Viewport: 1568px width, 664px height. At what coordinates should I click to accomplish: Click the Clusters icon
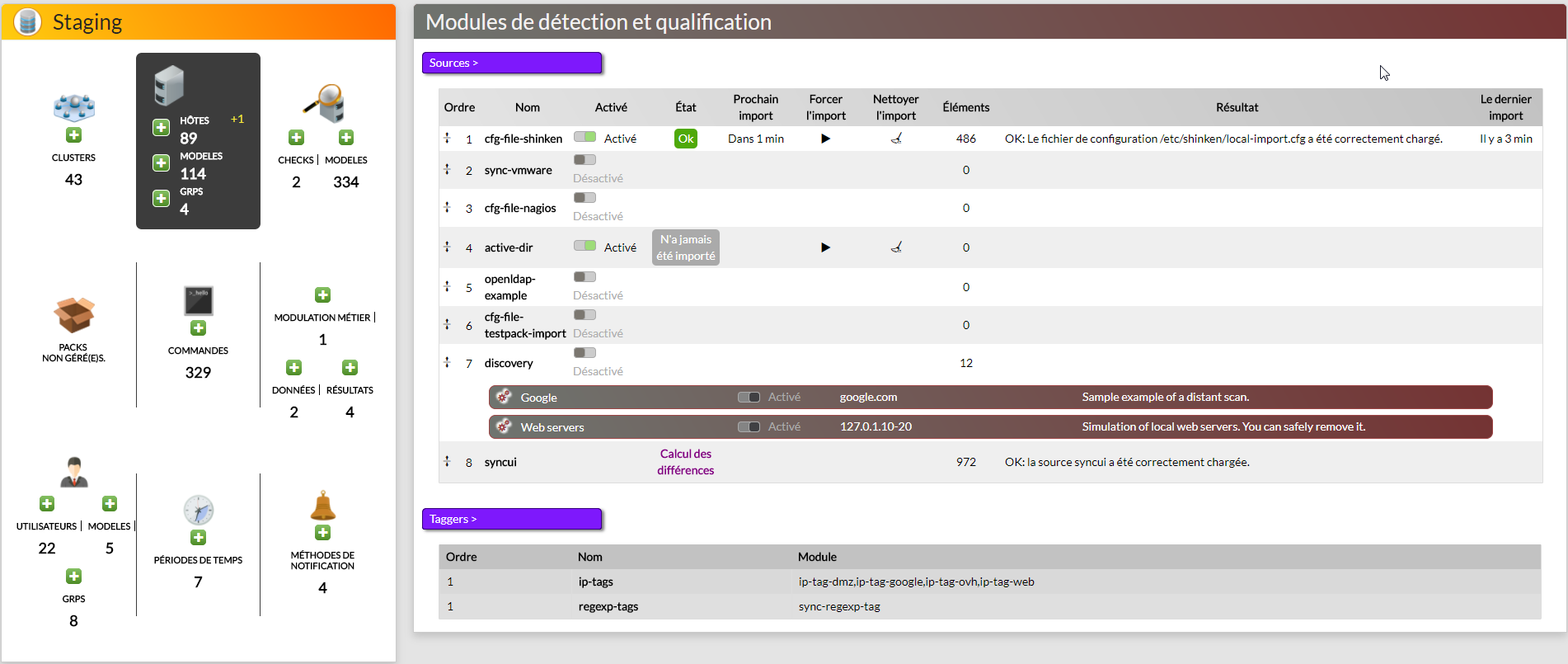click(x=73, y=107)
